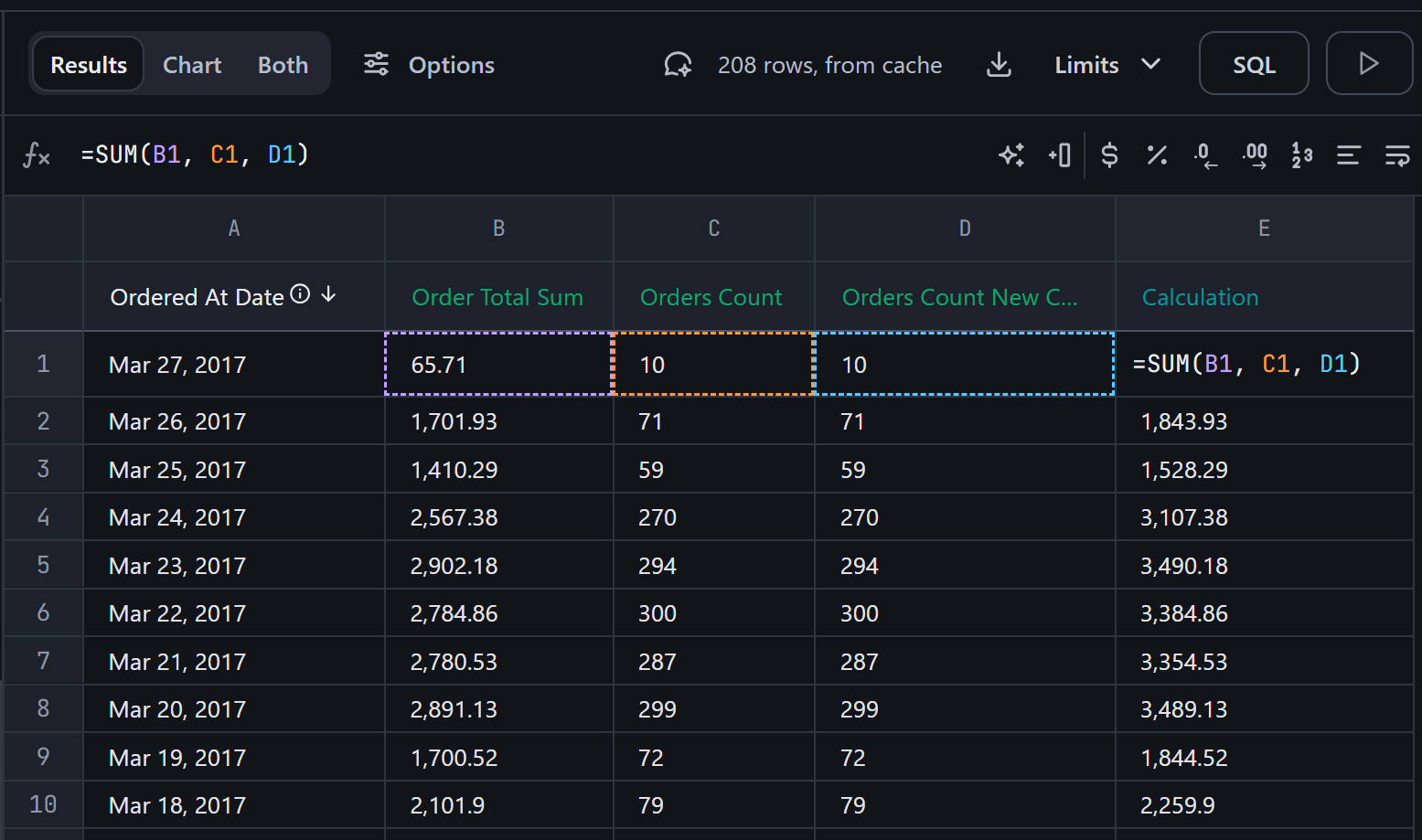Switch to the Chart tab
Viewport: 1422px width, 840px height.
click(192, 65)
